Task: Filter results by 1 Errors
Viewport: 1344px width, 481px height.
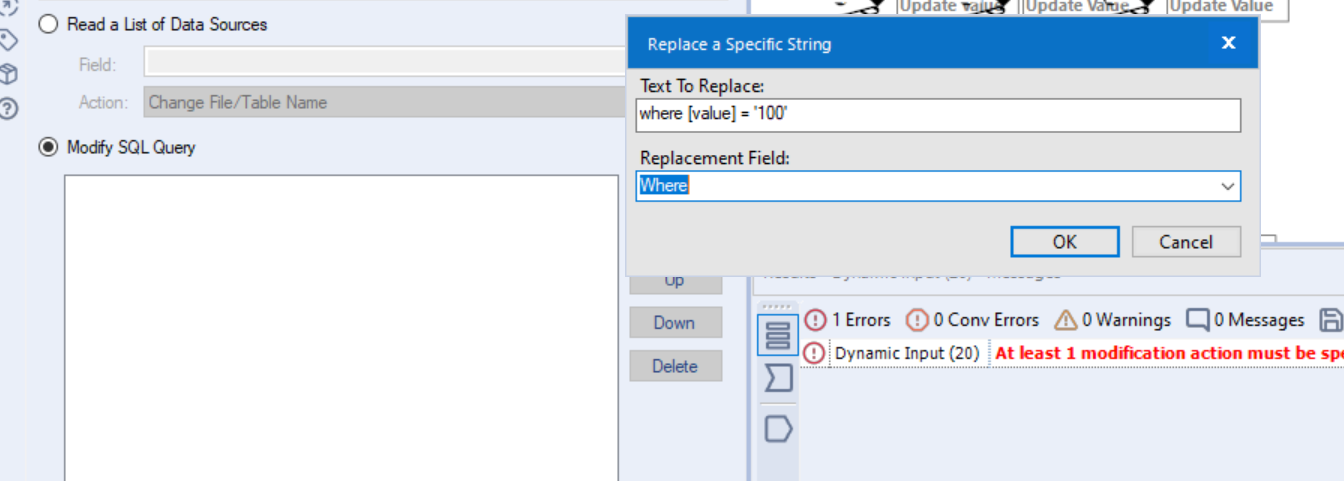Action: pos(848,320)
